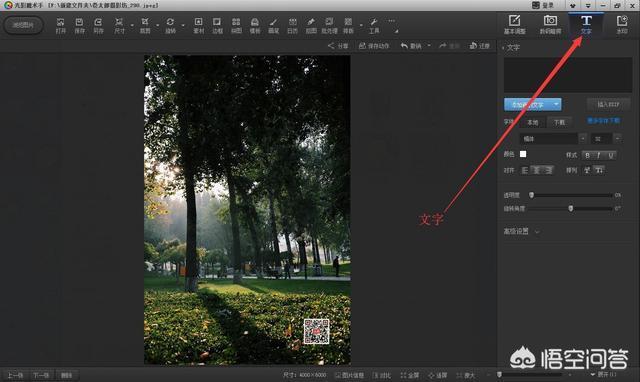This screenshot has width=640, height=382.
Task: Select the 裁剪 (Crop) tool
Action: coord(145,25)
